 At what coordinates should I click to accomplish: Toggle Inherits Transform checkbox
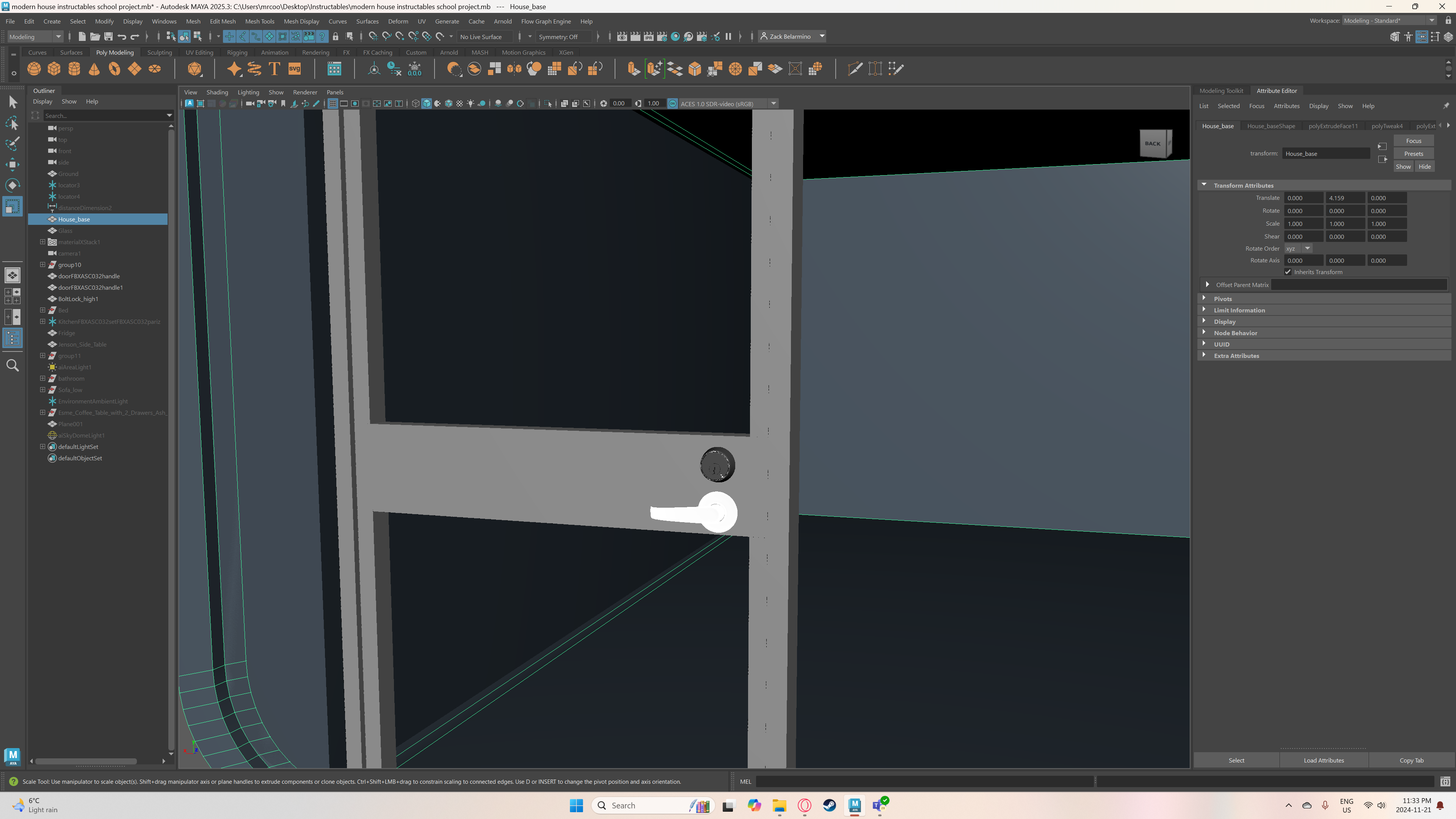[1288, 272]
